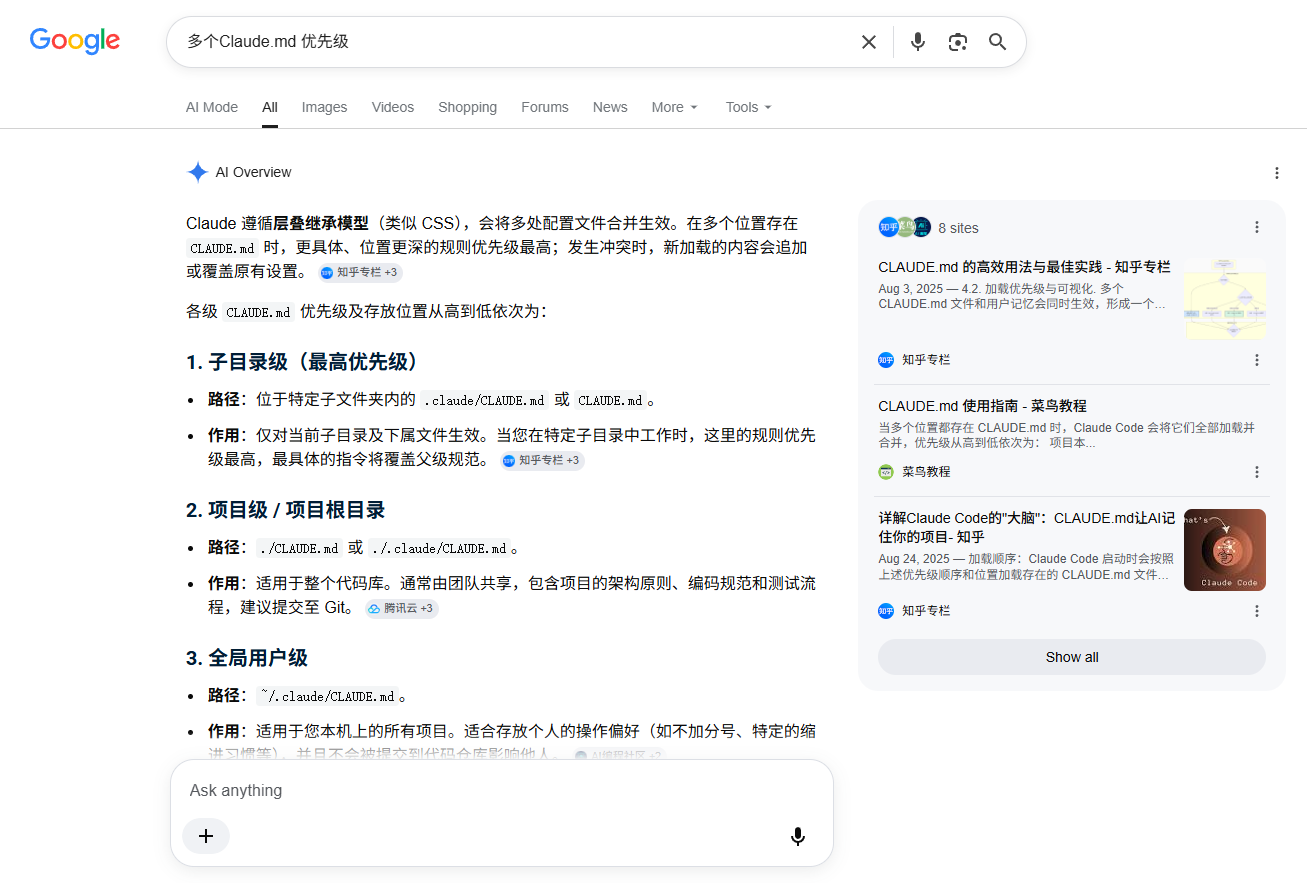The width and height of the screenshot is (1307, 883).
Task: Click source favicons beside 8 sites
Action: (905, 227)
